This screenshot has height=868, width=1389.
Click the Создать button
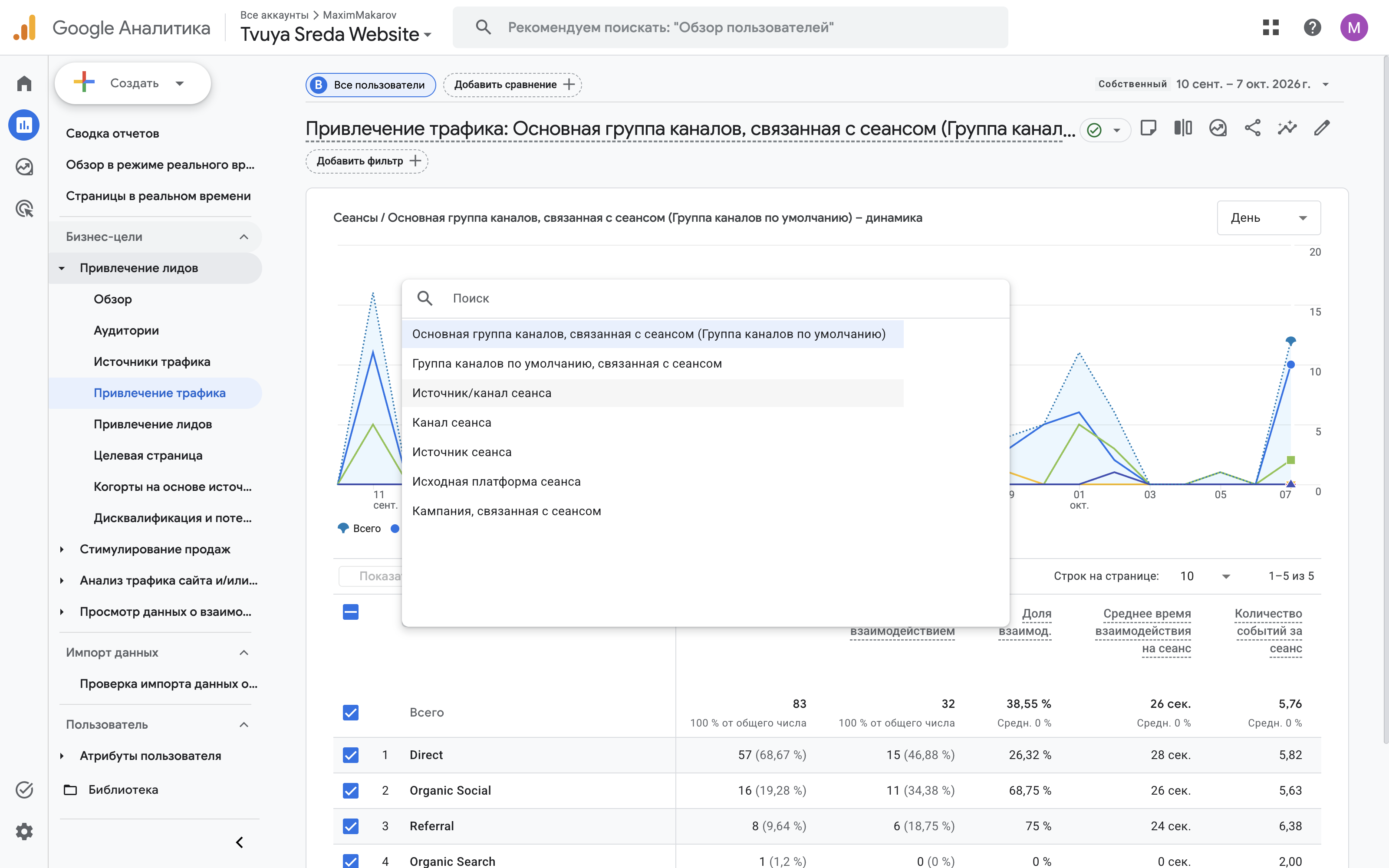[132, 83]
